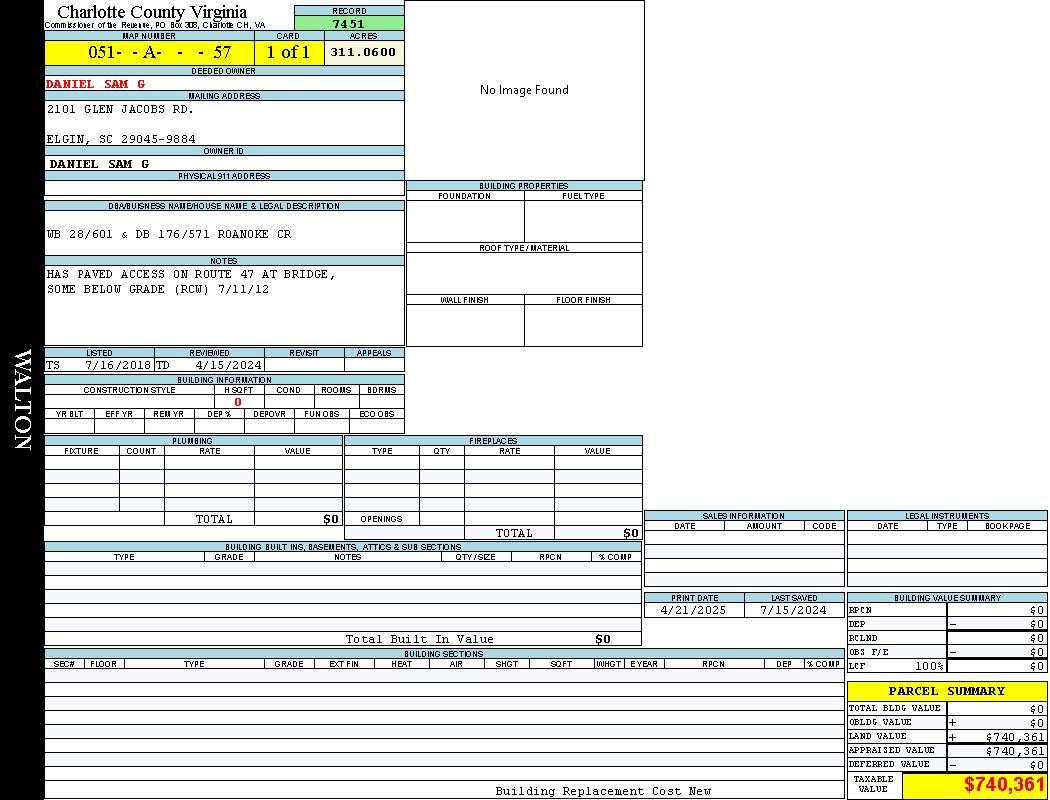Click the WALTON vertical sidebar label
Image resolution: width=1050 pixels, height=800 pixels.
click(x=23, y=400)
